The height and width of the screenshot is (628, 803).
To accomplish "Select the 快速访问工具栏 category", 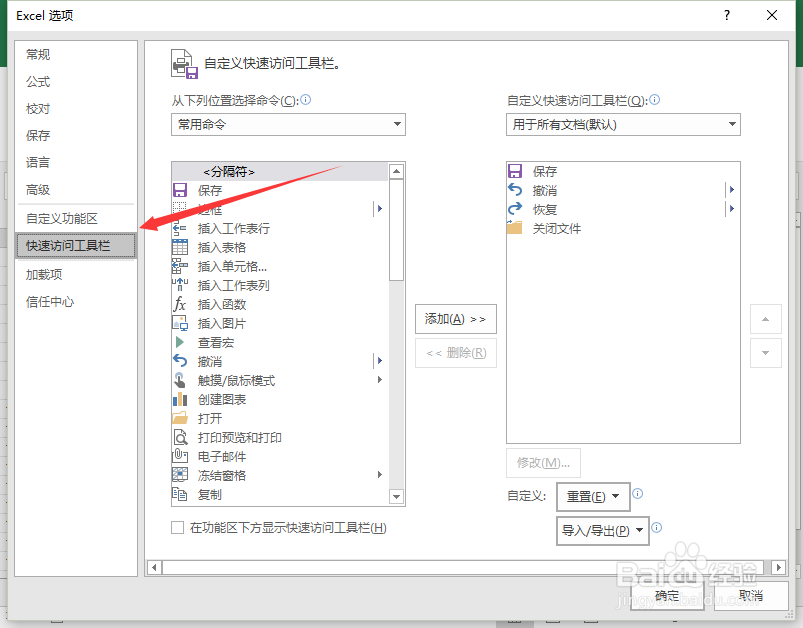I will 76,245.
